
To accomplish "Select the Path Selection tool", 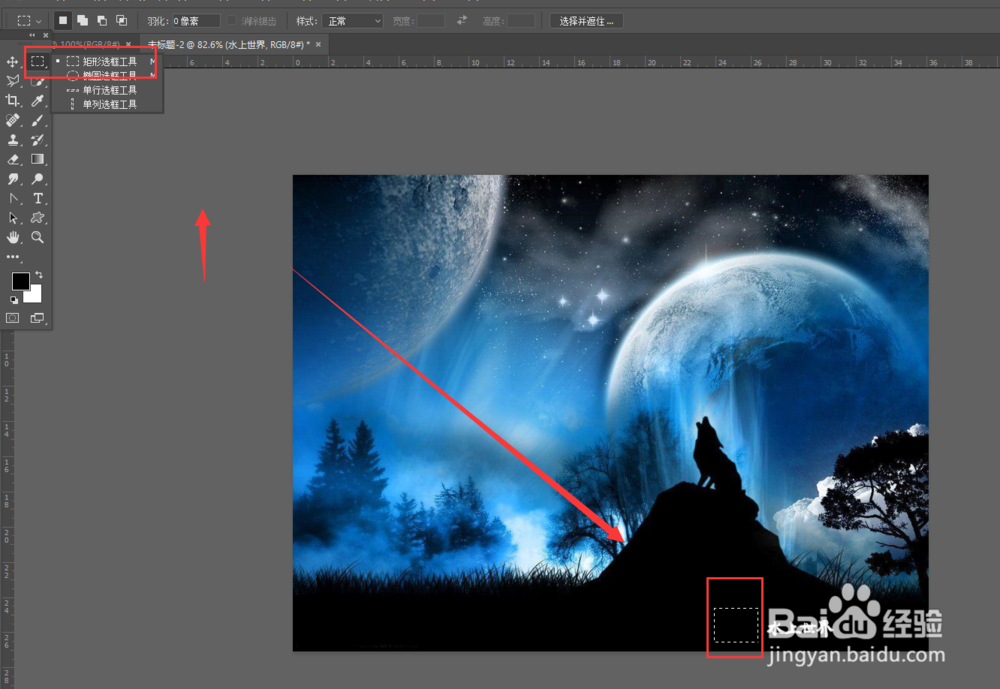I will pos(12,218).
